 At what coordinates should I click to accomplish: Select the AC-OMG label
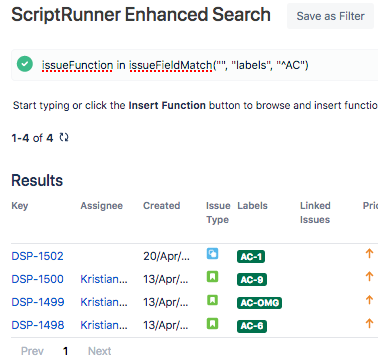coord(259,303)
